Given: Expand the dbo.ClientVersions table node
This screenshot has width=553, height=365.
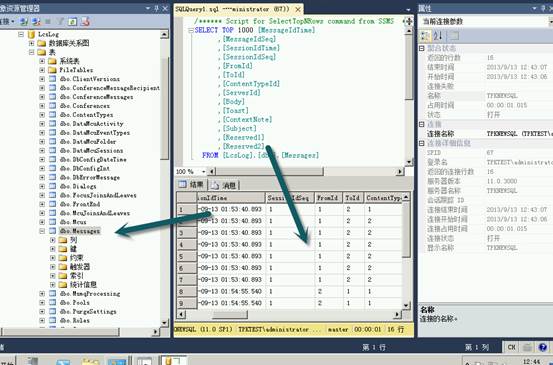Looking at the screenshot, I should (x=42, y=79).
